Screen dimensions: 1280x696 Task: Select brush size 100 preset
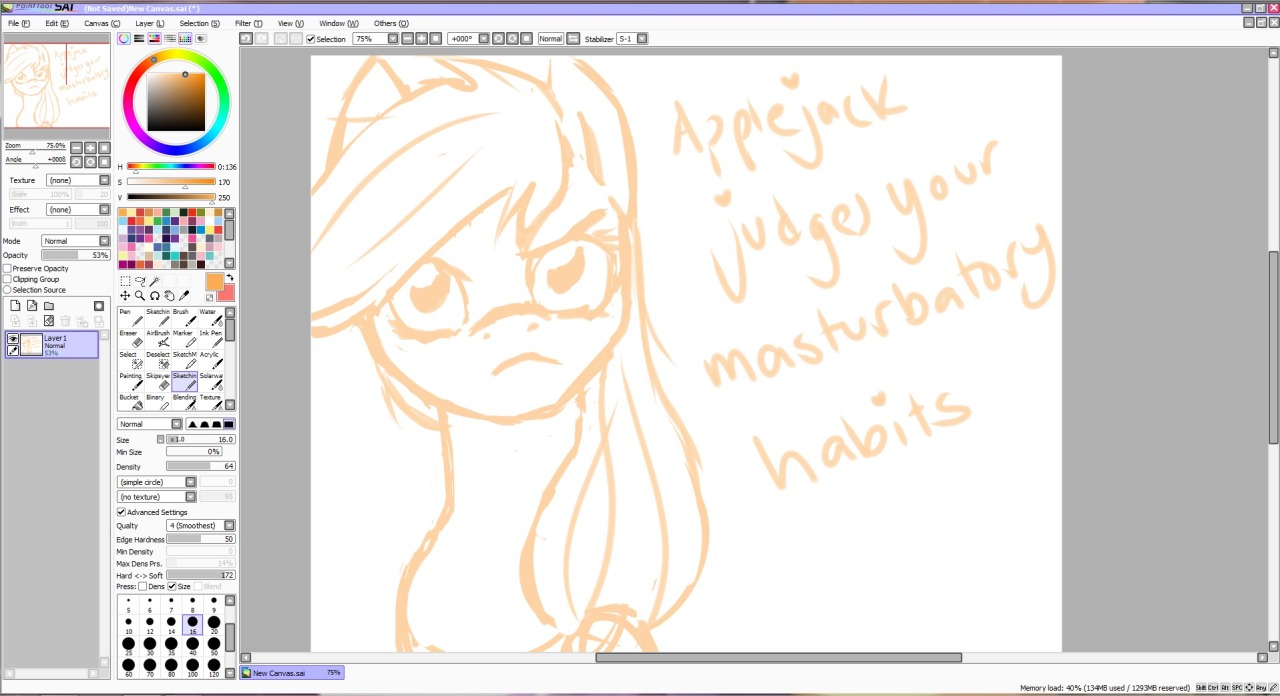click(192, 668)
